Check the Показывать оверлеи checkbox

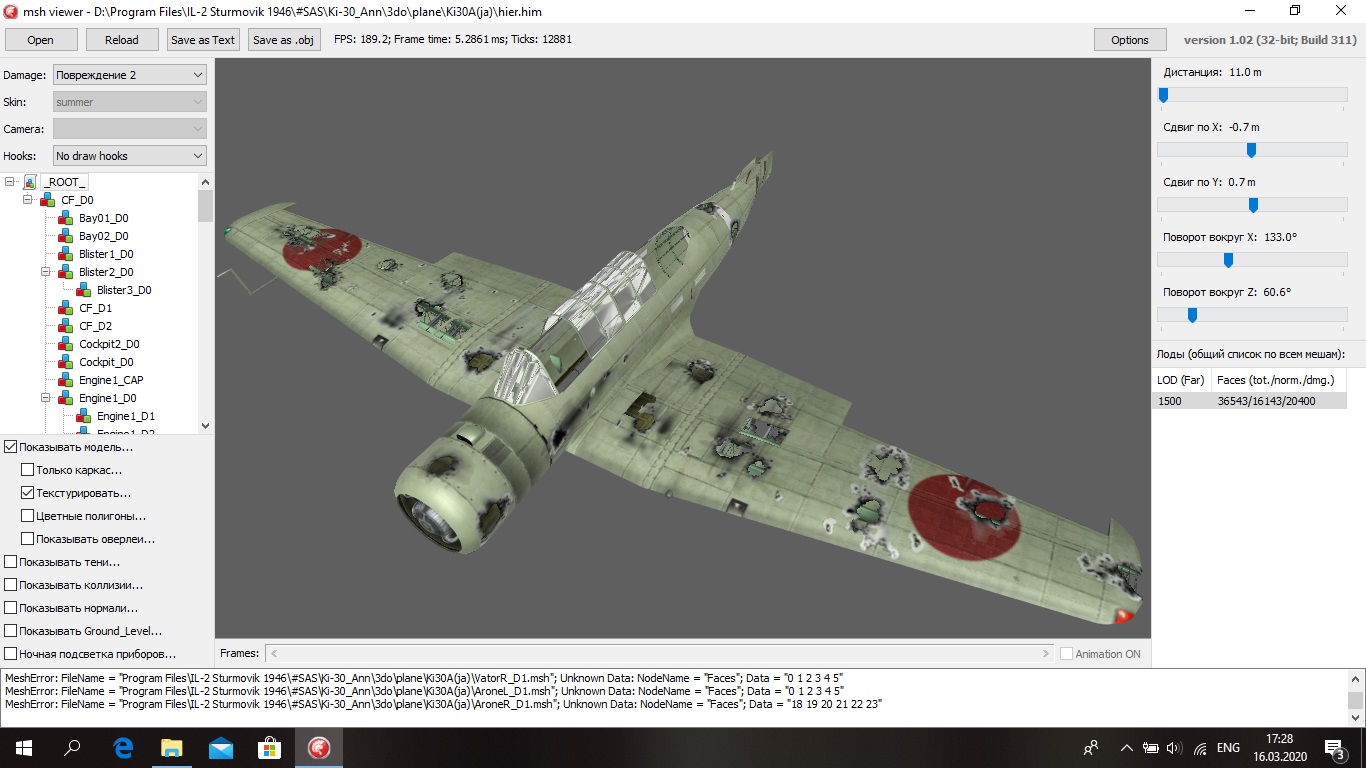pyautogui.click(x=28, y=539)
